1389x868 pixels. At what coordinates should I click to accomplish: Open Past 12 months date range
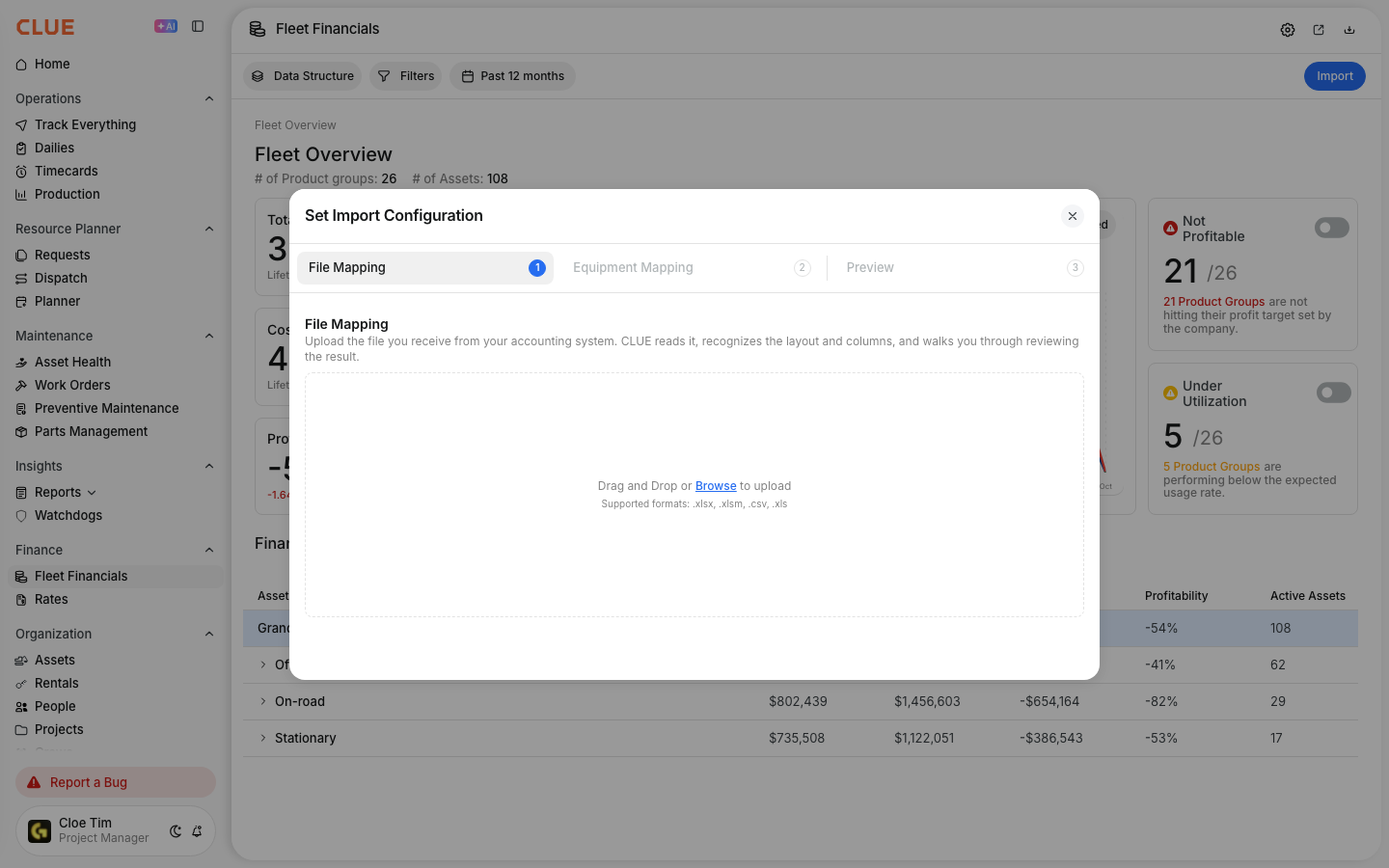512,76
